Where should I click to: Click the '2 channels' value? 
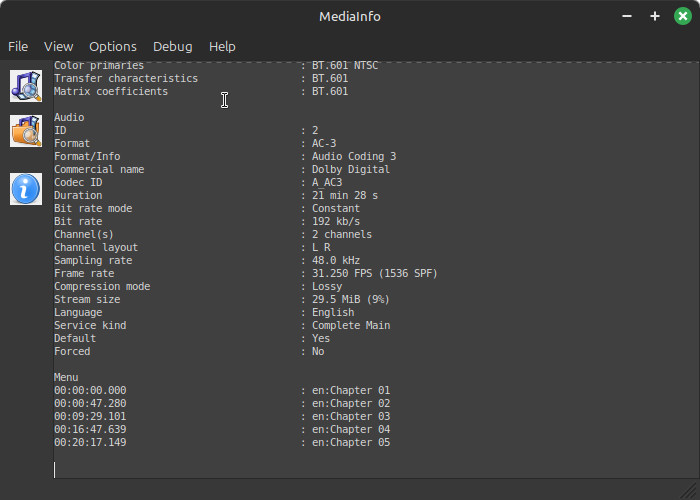[x=342, y=234]
